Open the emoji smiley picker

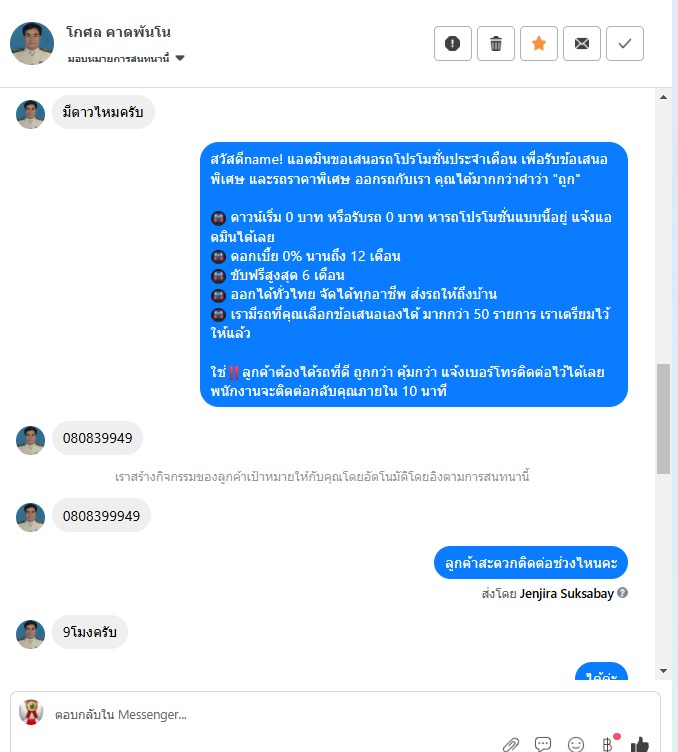[x=575, y=744]
